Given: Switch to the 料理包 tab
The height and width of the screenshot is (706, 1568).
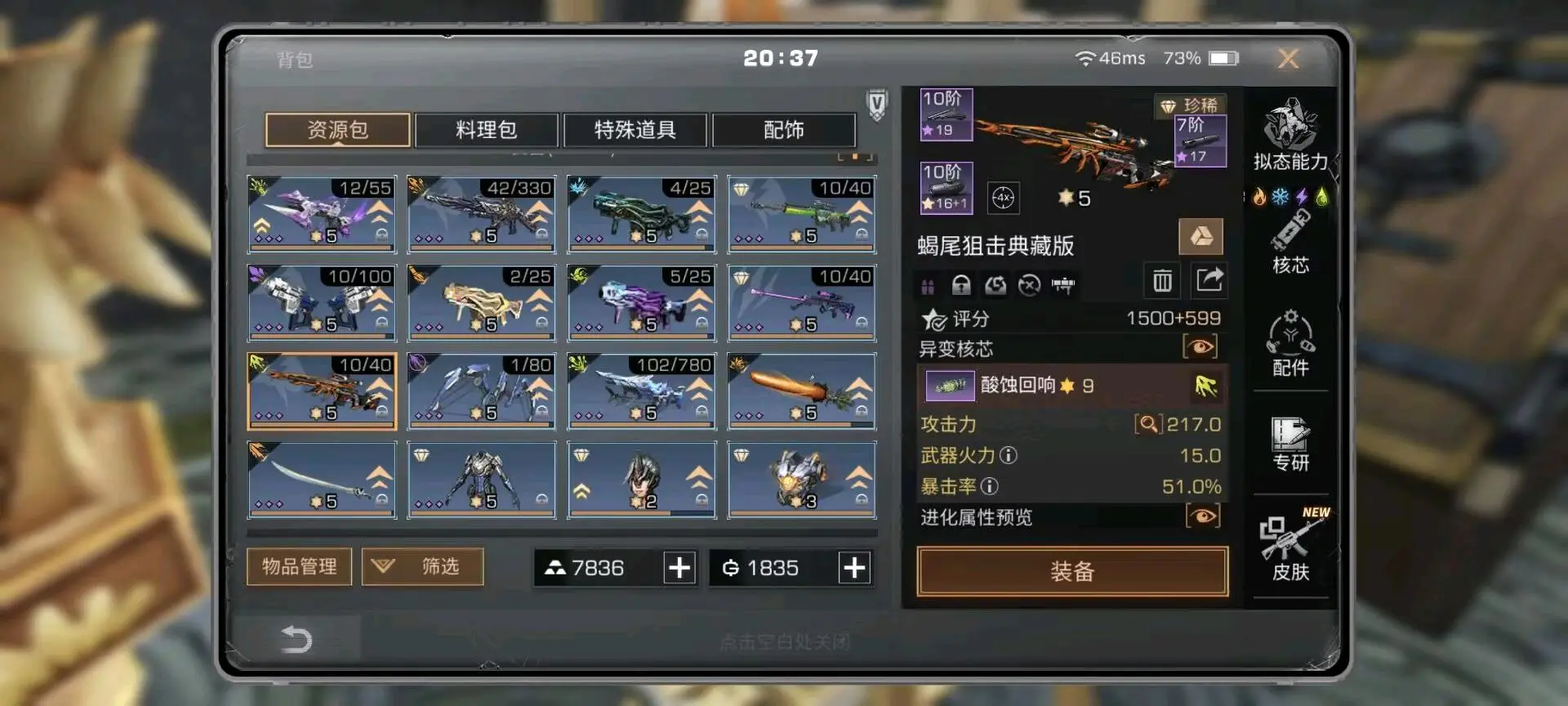Looking at the screenshot, I should point(486,130).
